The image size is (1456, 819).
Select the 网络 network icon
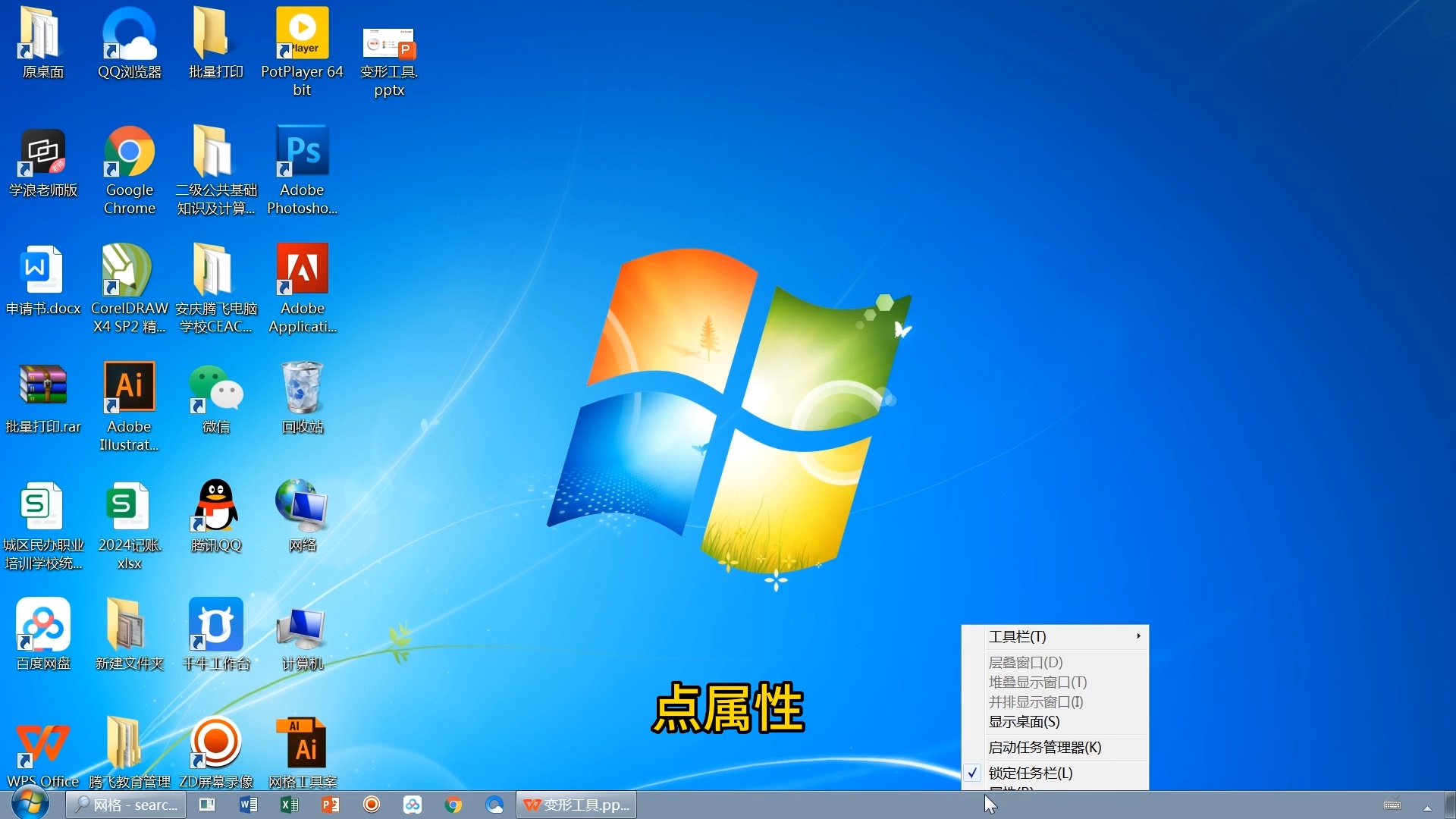[303, 516]
